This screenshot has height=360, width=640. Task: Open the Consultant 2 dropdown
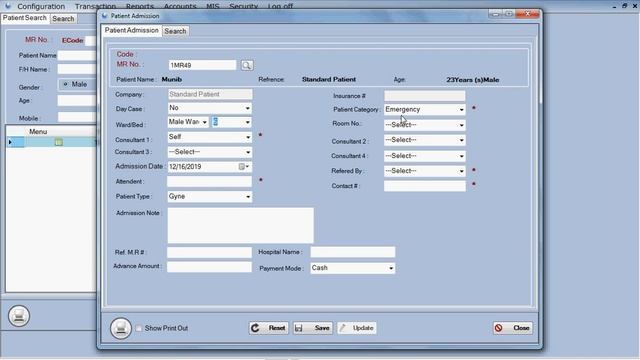(x=462, y=140)
